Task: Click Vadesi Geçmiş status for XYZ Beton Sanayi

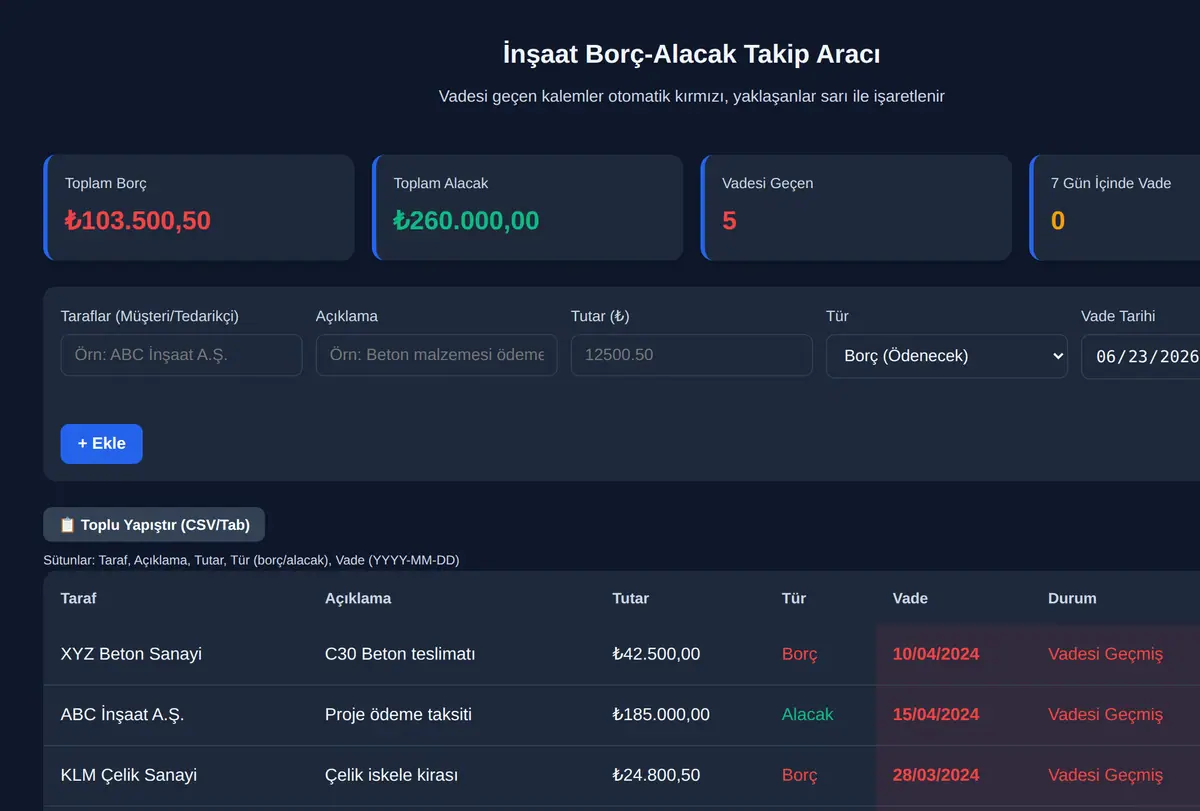Action: click(x=1106, y=654)
